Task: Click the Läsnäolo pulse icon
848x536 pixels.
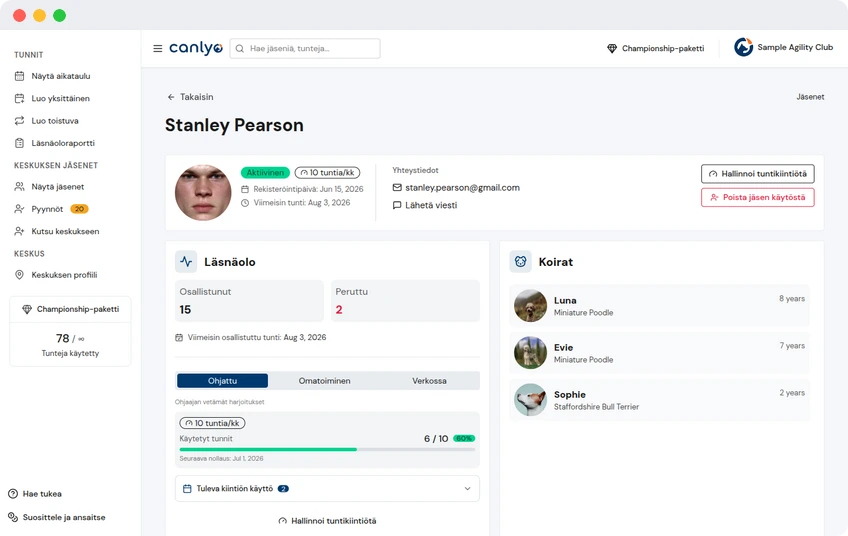Action: [x=186, y=262]
